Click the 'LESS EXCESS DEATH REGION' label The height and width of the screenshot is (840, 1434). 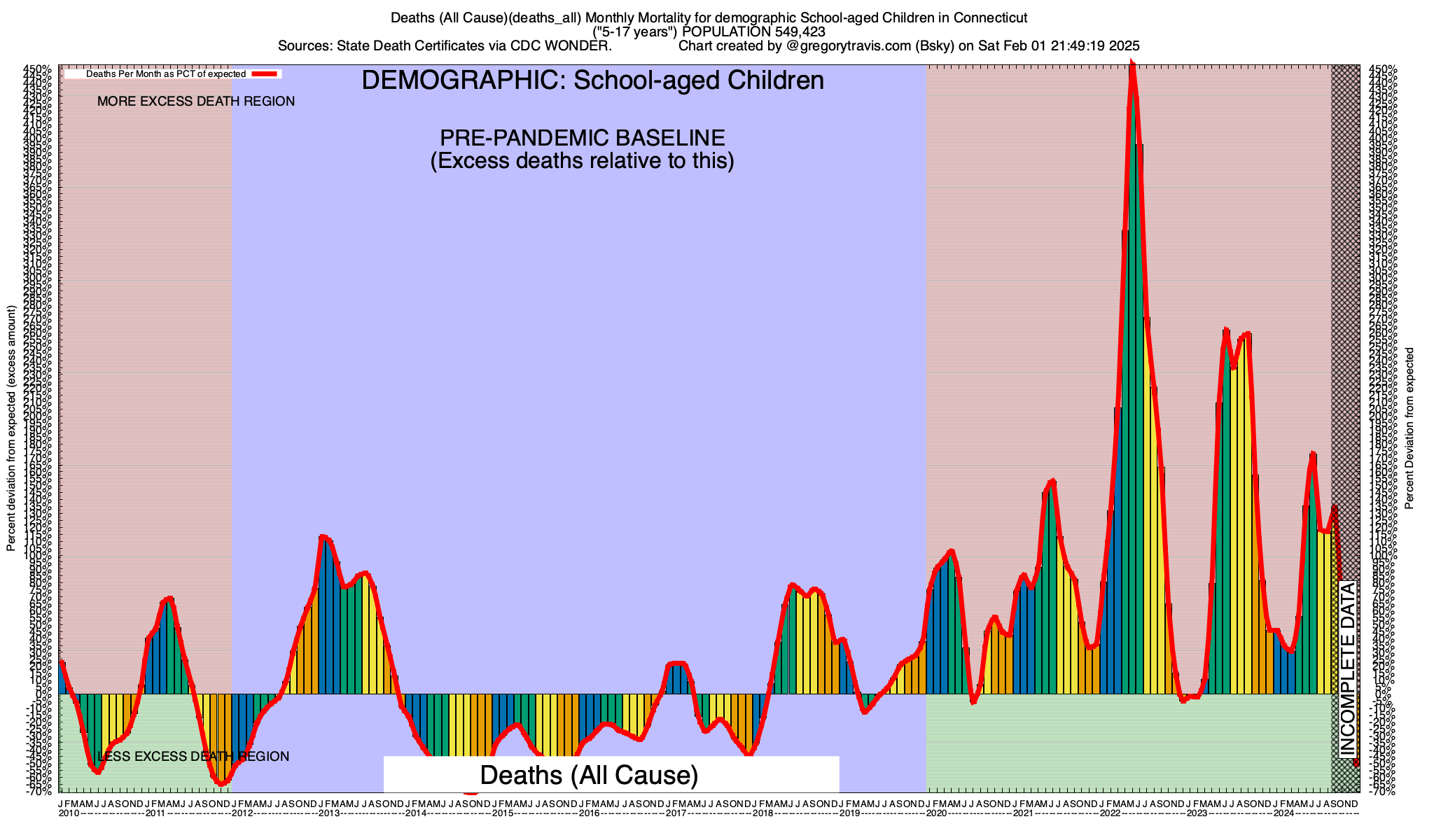click(x=193, y=757)
